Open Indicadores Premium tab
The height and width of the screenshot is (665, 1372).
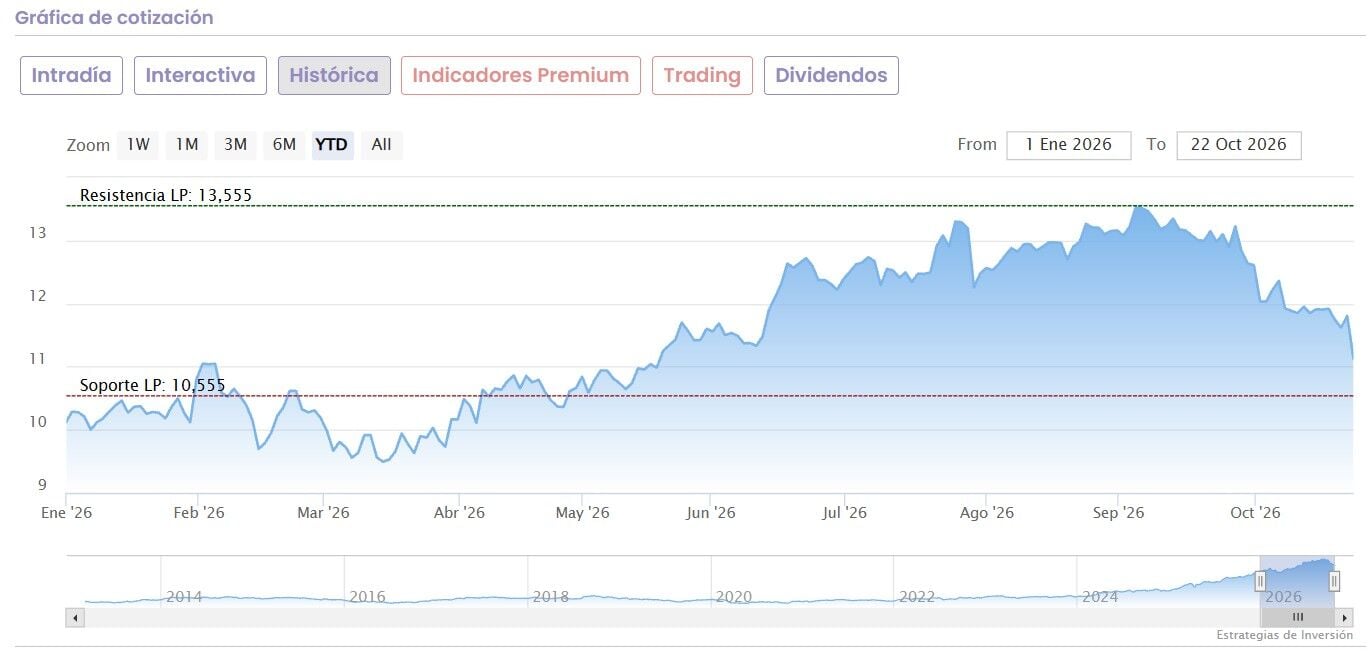521,75
